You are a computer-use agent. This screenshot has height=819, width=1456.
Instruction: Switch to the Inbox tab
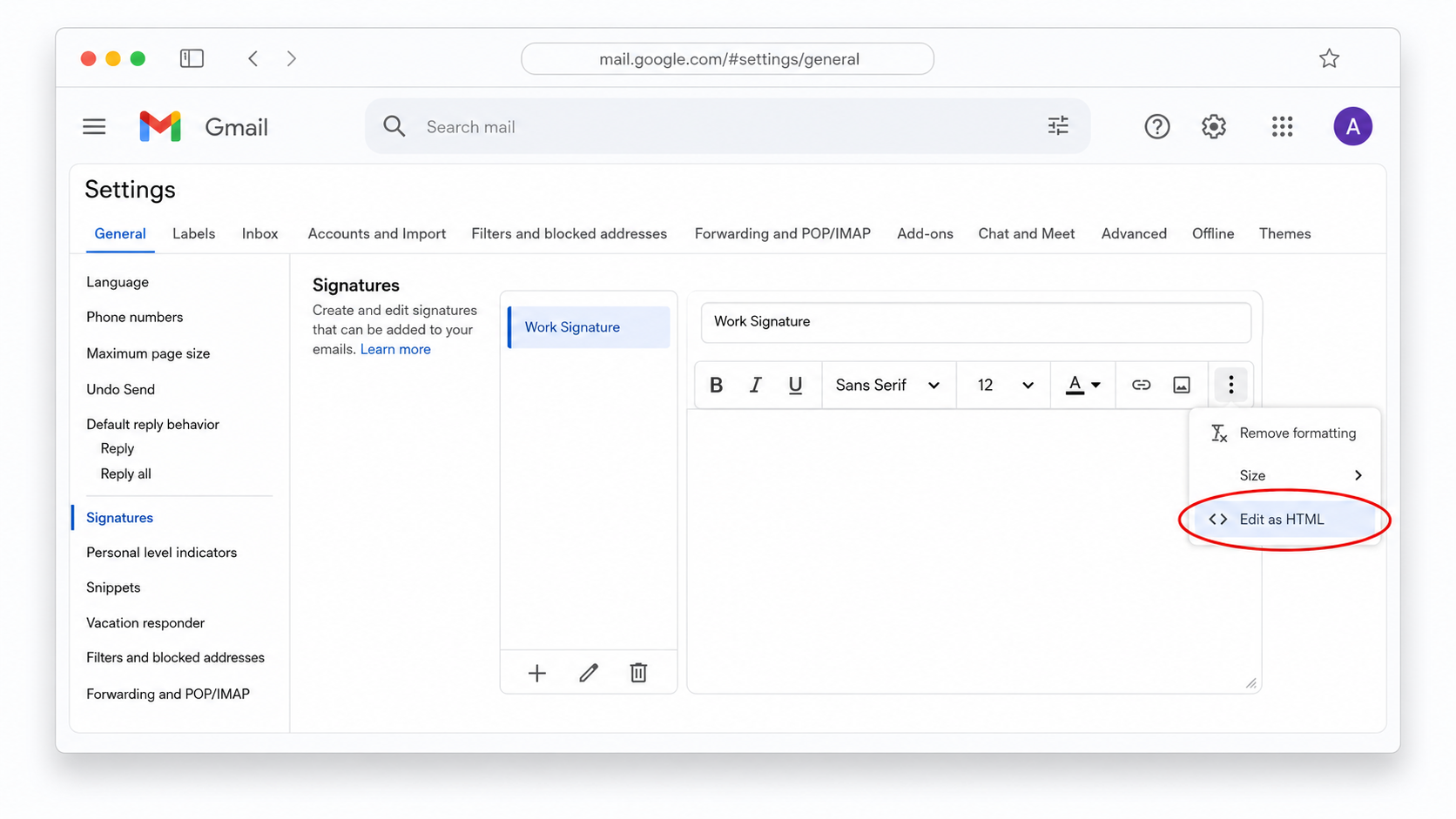coord(260,234)
